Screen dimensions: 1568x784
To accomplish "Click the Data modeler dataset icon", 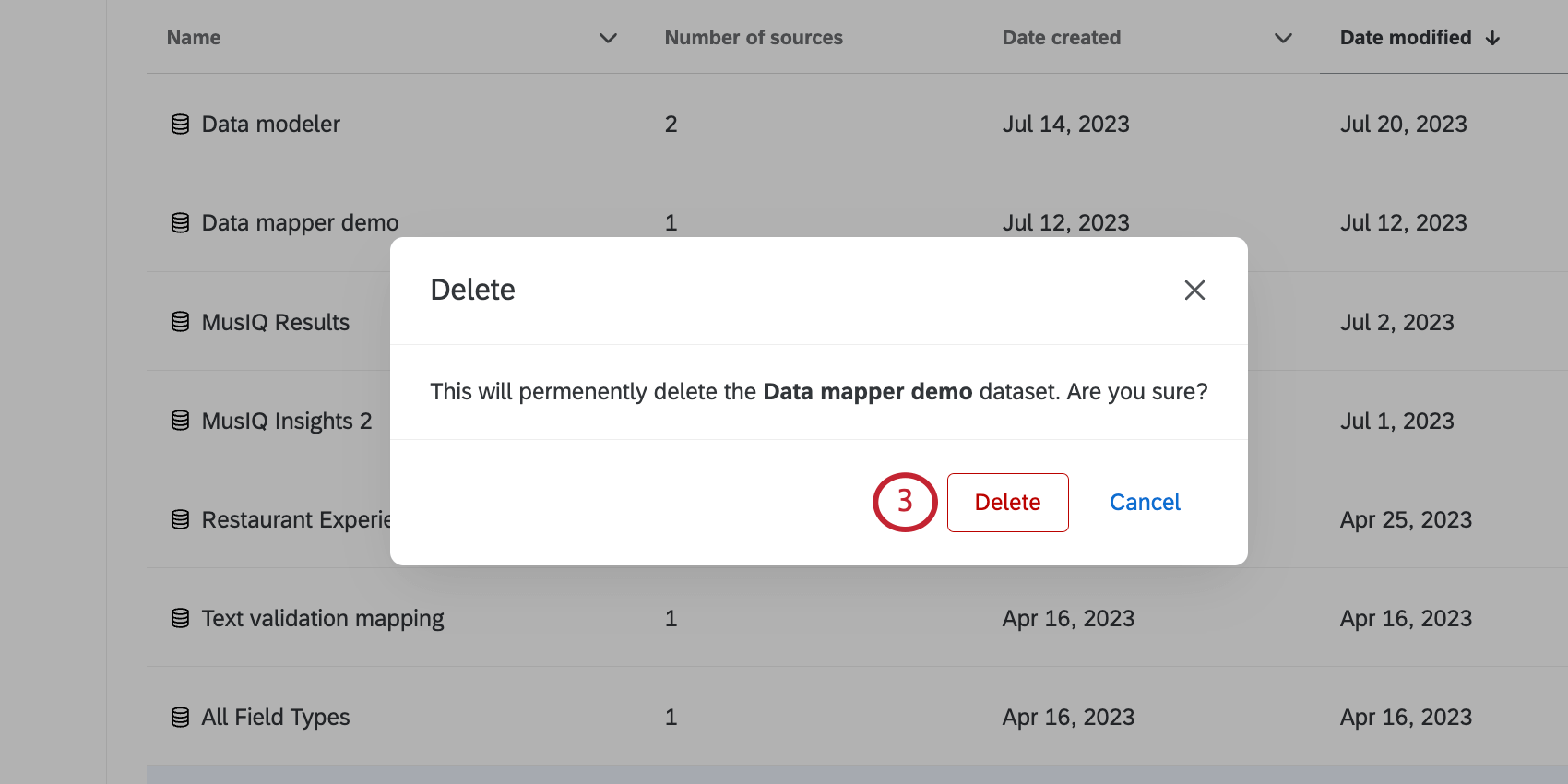I will [x=181, y=124].
